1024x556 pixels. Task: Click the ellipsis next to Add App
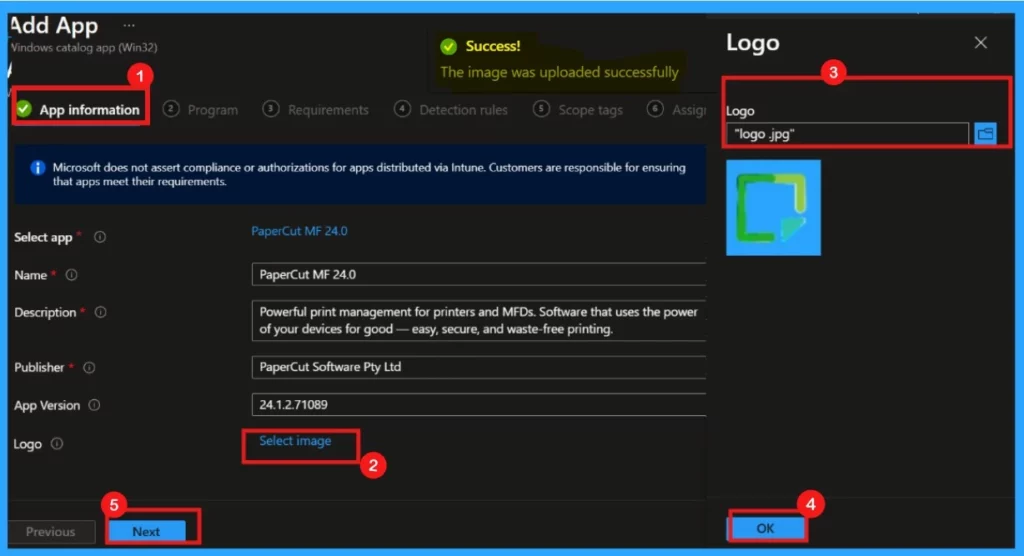pyautogui.click(x=129, y=25)
